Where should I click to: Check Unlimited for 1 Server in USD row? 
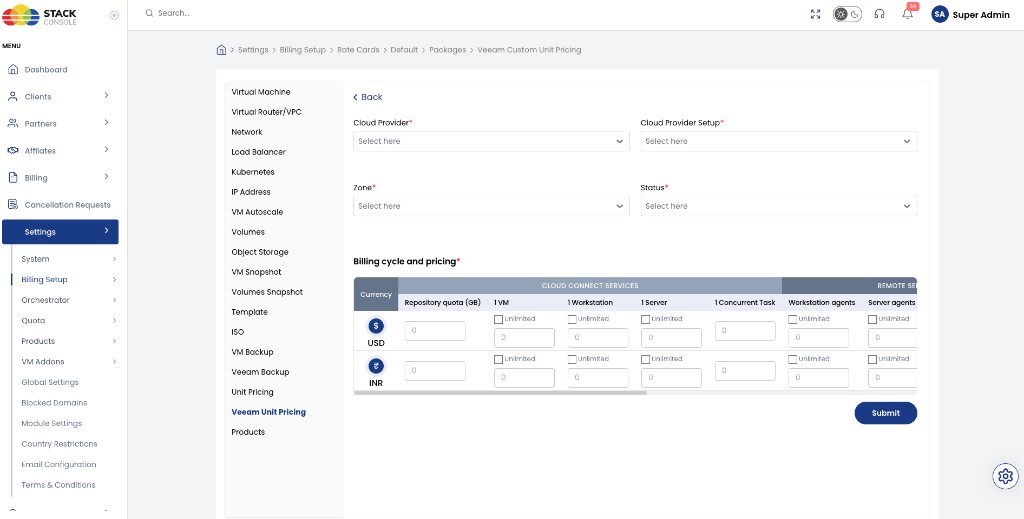click(645, 319)
